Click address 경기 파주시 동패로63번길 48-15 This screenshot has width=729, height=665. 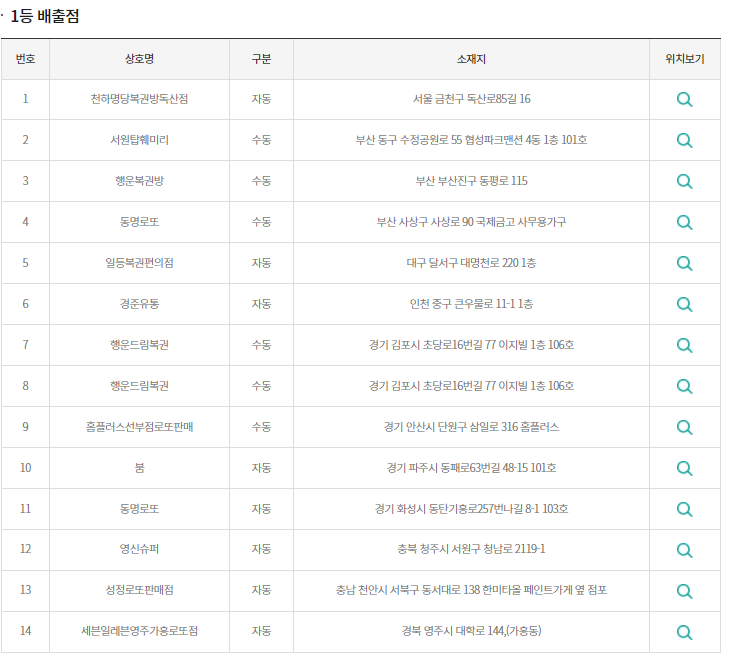click(x=457, y=467)
